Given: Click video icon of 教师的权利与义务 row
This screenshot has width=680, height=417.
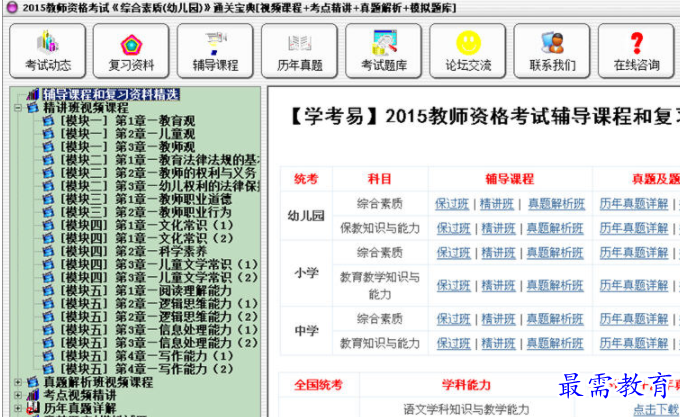Looking at the screenshot, I should [x=48, y=173].
